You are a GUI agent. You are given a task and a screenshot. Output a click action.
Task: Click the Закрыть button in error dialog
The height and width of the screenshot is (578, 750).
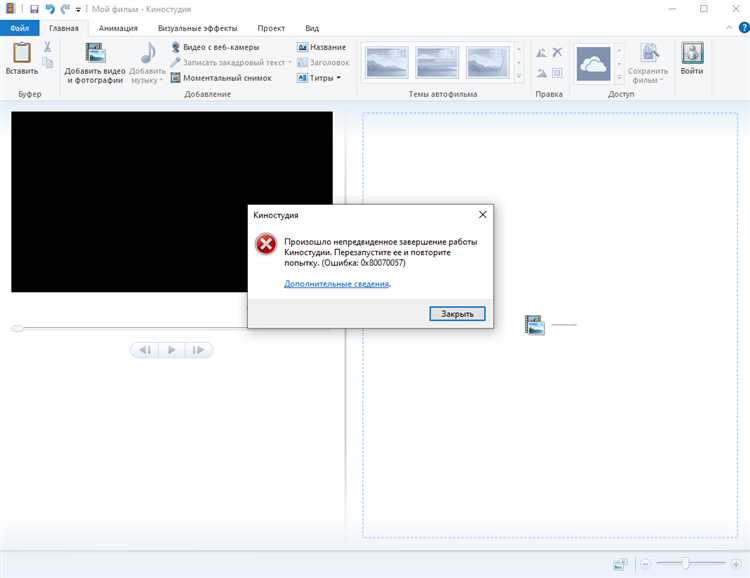click(457, 314)
